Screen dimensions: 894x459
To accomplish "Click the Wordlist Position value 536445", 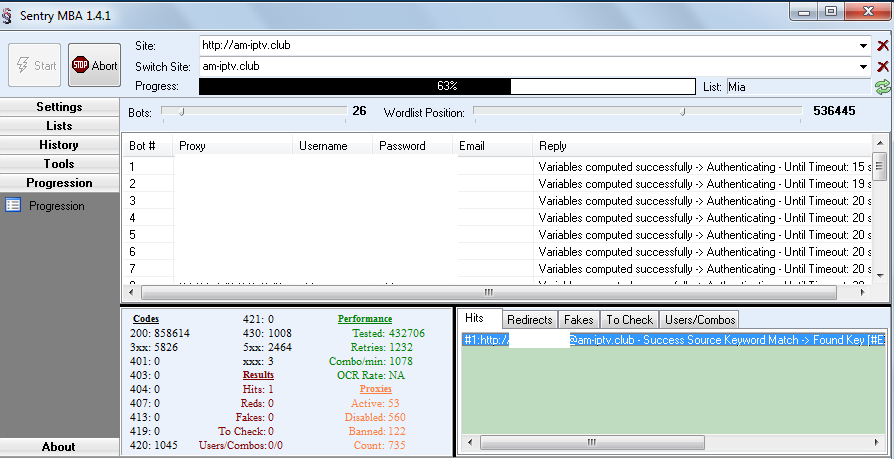I will pyautogui.click(x=834, y=111).
